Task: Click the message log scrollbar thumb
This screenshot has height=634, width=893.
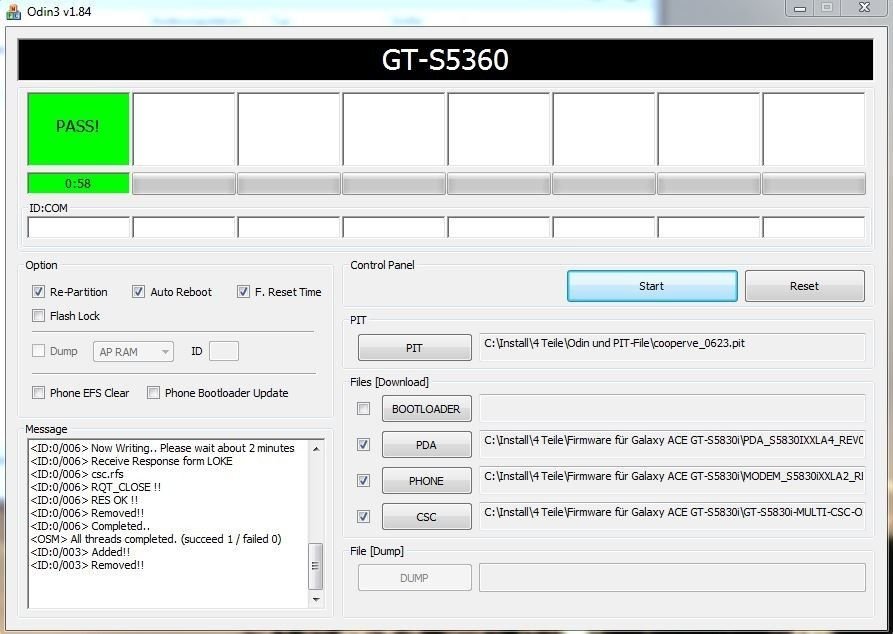Action: [316, 566]
